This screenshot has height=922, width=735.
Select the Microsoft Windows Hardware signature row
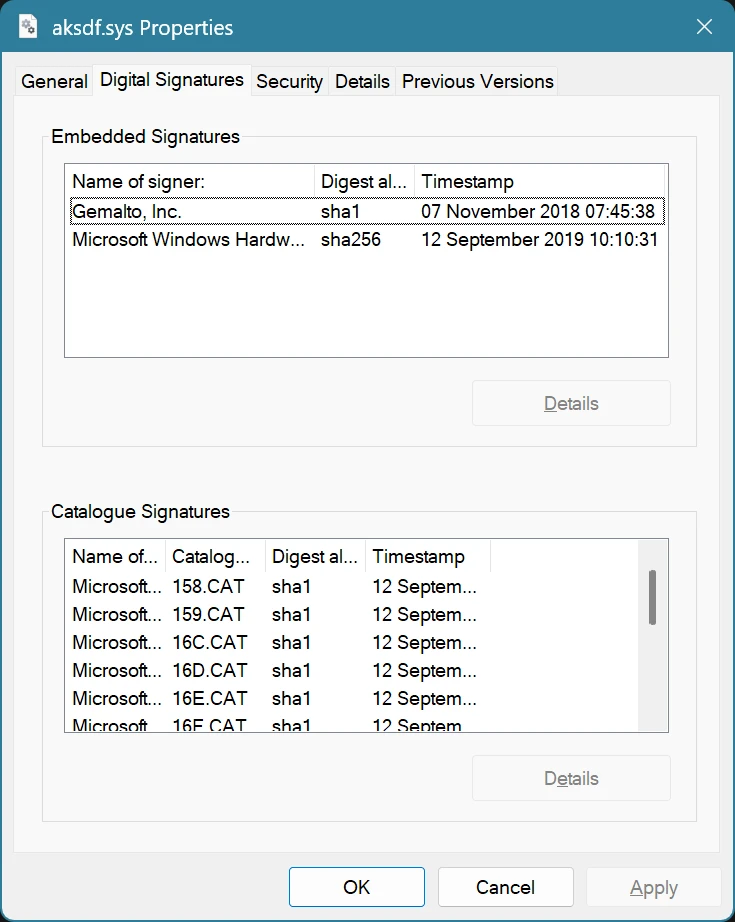coord(200,240)
